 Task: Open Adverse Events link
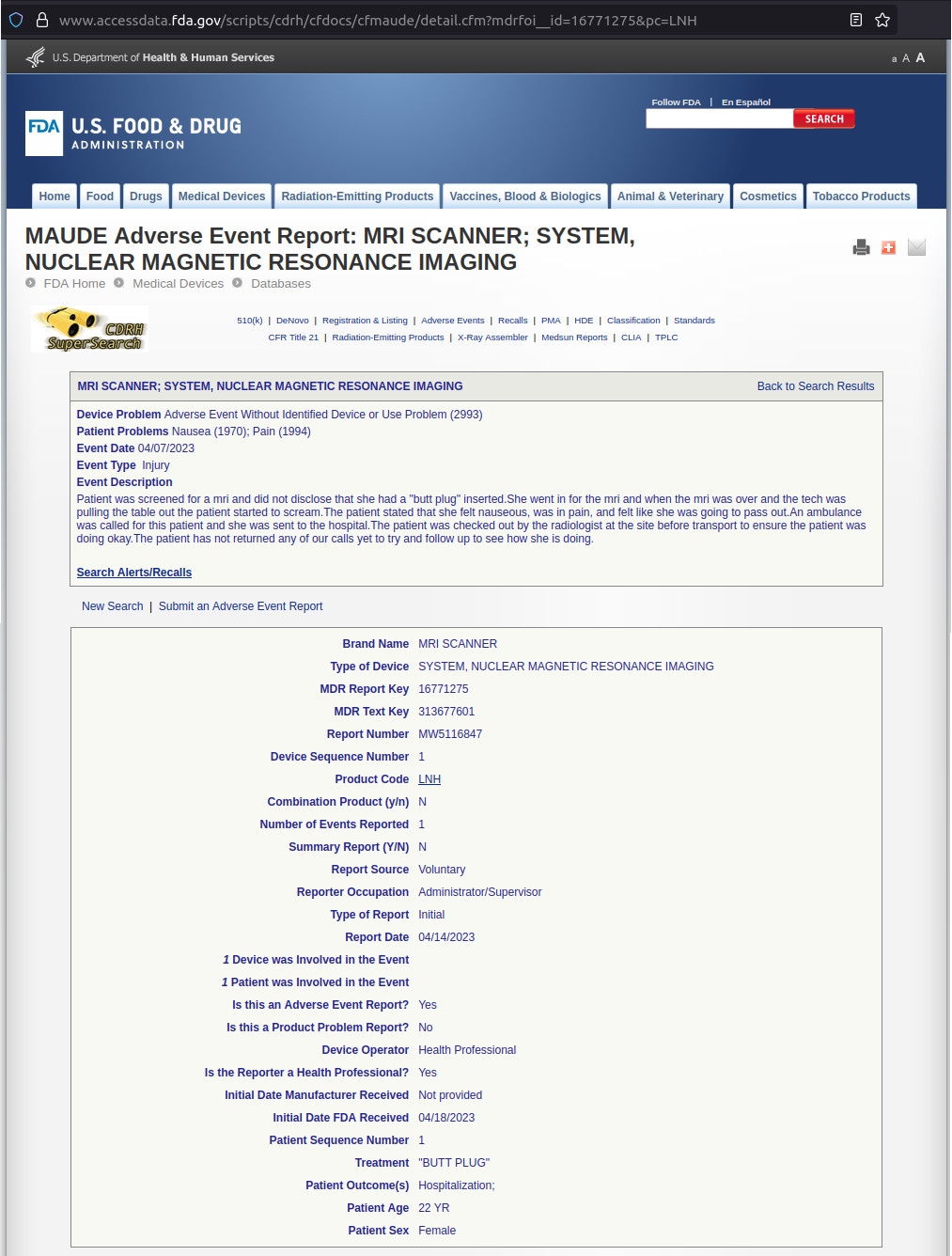pos(453,321)
